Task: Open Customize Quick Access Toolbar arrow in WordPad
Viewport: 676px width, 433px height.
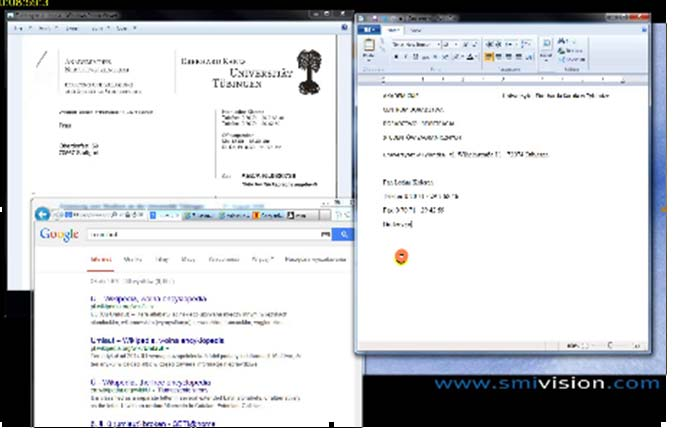Action: (401, 18)
